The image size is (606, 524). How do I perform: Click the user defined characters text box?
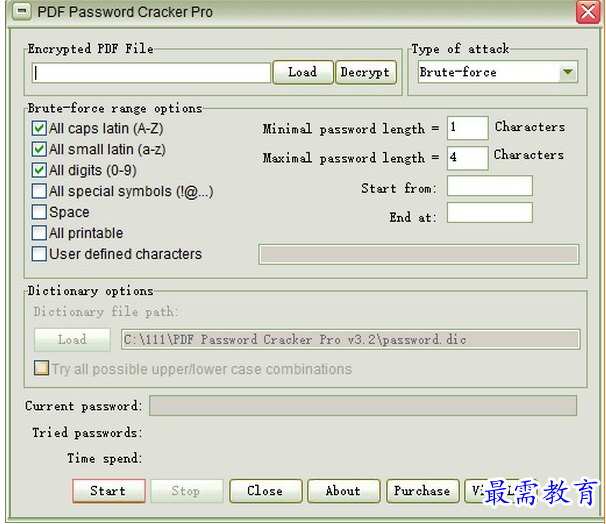coord(419,254)
